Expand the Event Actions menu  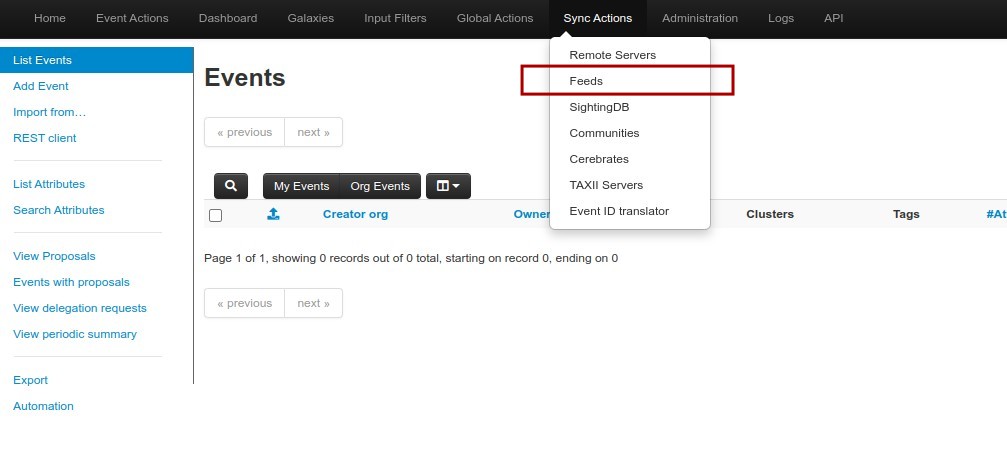[x=132, y=18]
